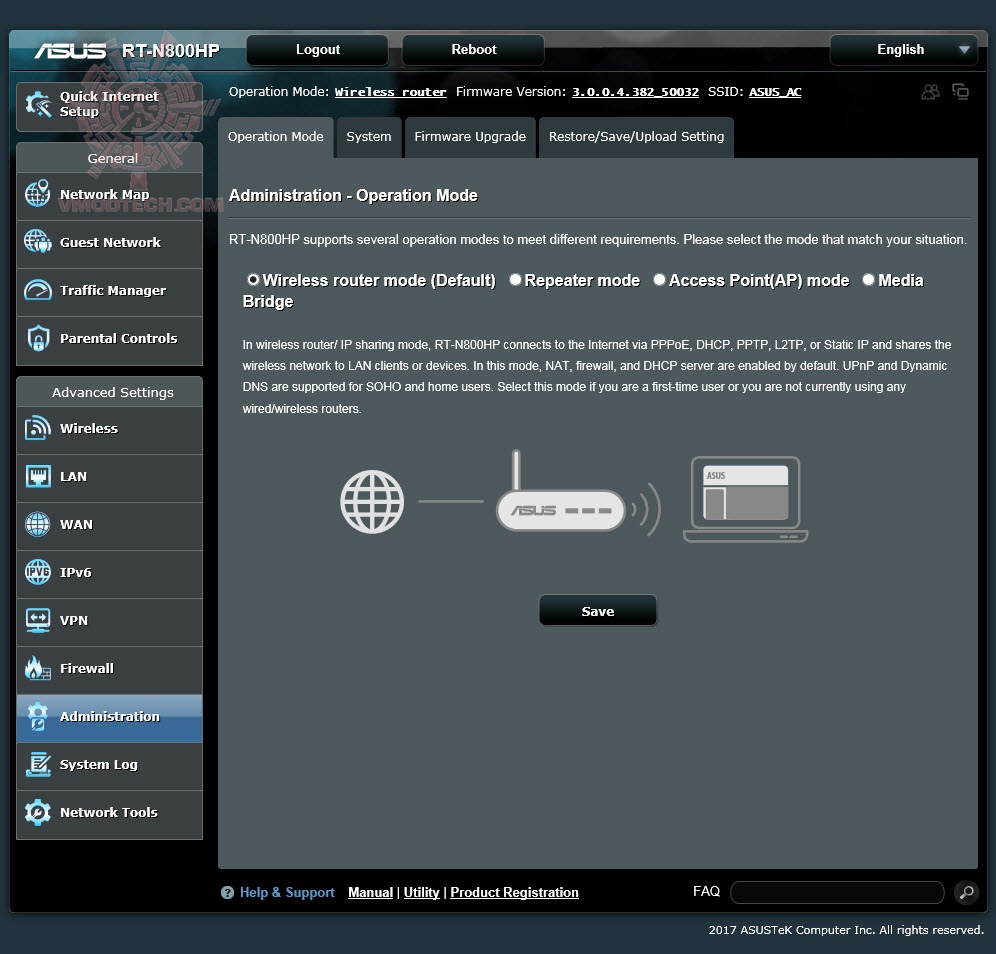The image size is (996, 954).
Task: Switch to System tab
Action: point(369,137)
